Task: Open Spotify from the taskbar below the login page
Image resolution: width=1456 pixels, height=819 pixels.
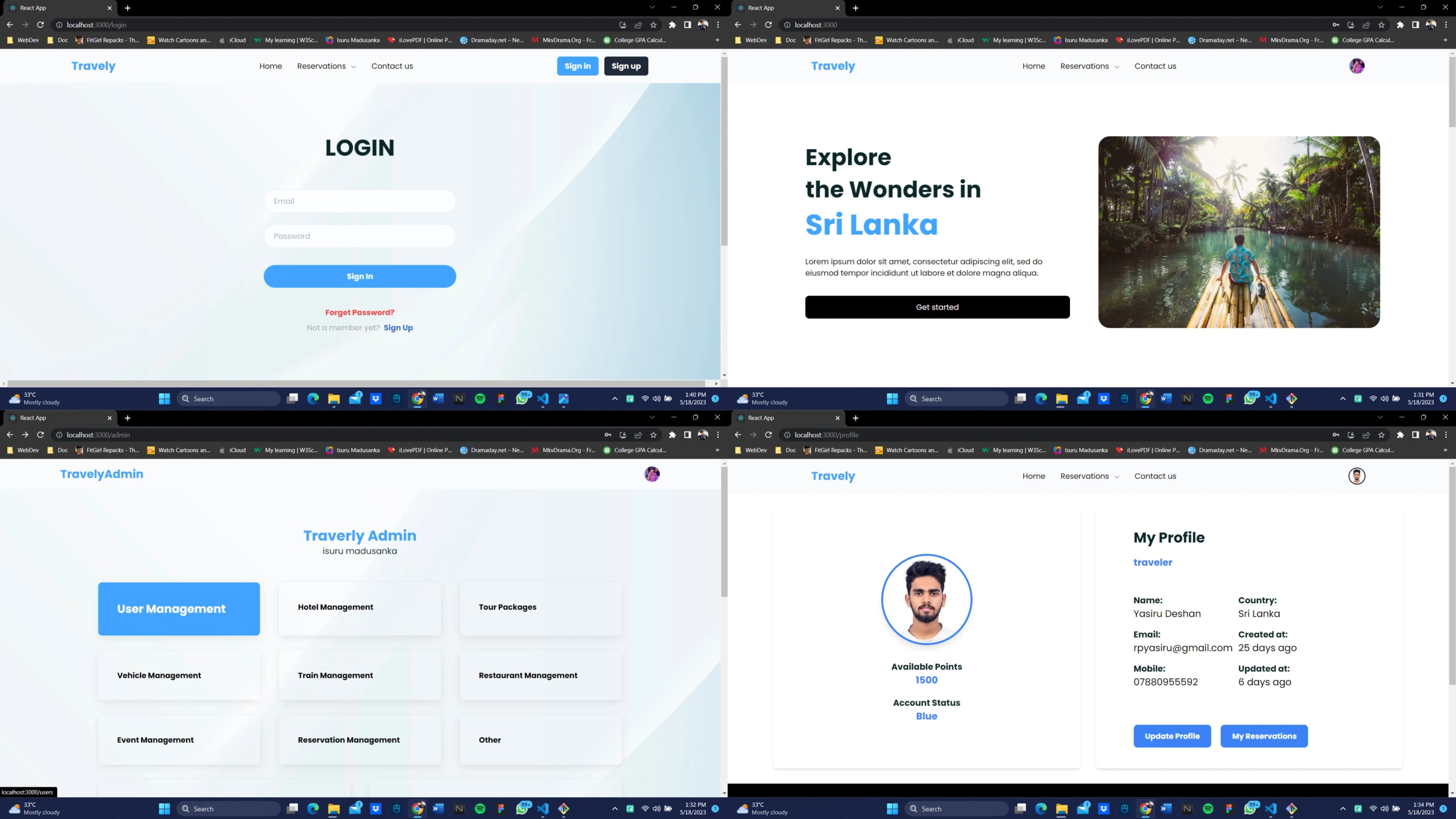Action: (480, 399)
